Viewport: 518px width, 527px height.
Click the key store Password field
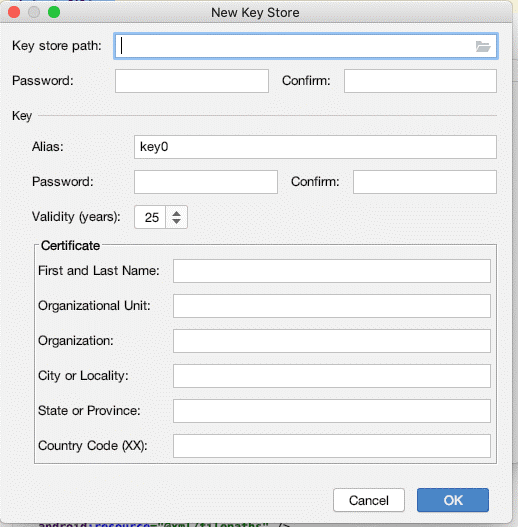[x=192, y=81]
